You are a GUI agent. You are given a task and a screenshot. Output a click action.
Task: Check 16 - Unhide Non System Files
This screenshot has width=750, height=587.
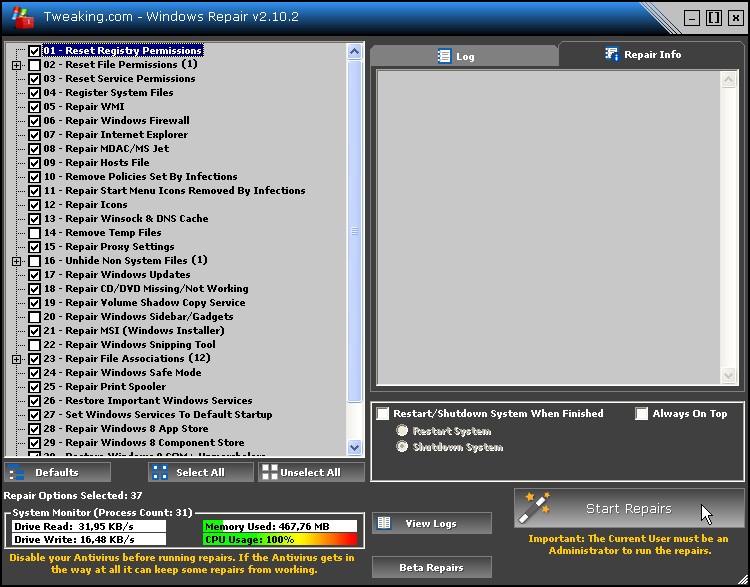34,261
